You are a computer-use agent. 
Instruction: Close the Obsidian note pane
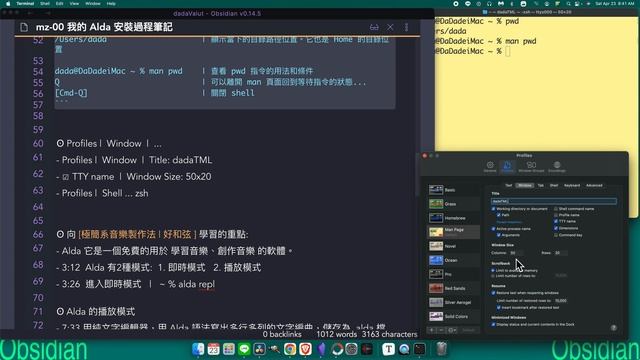390,27
